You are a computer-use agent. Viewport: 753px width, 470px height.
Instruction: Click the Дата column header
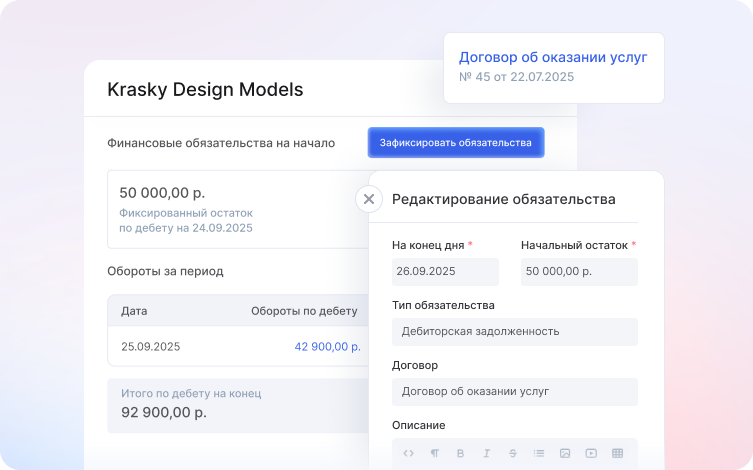click(x=134, y=311)
